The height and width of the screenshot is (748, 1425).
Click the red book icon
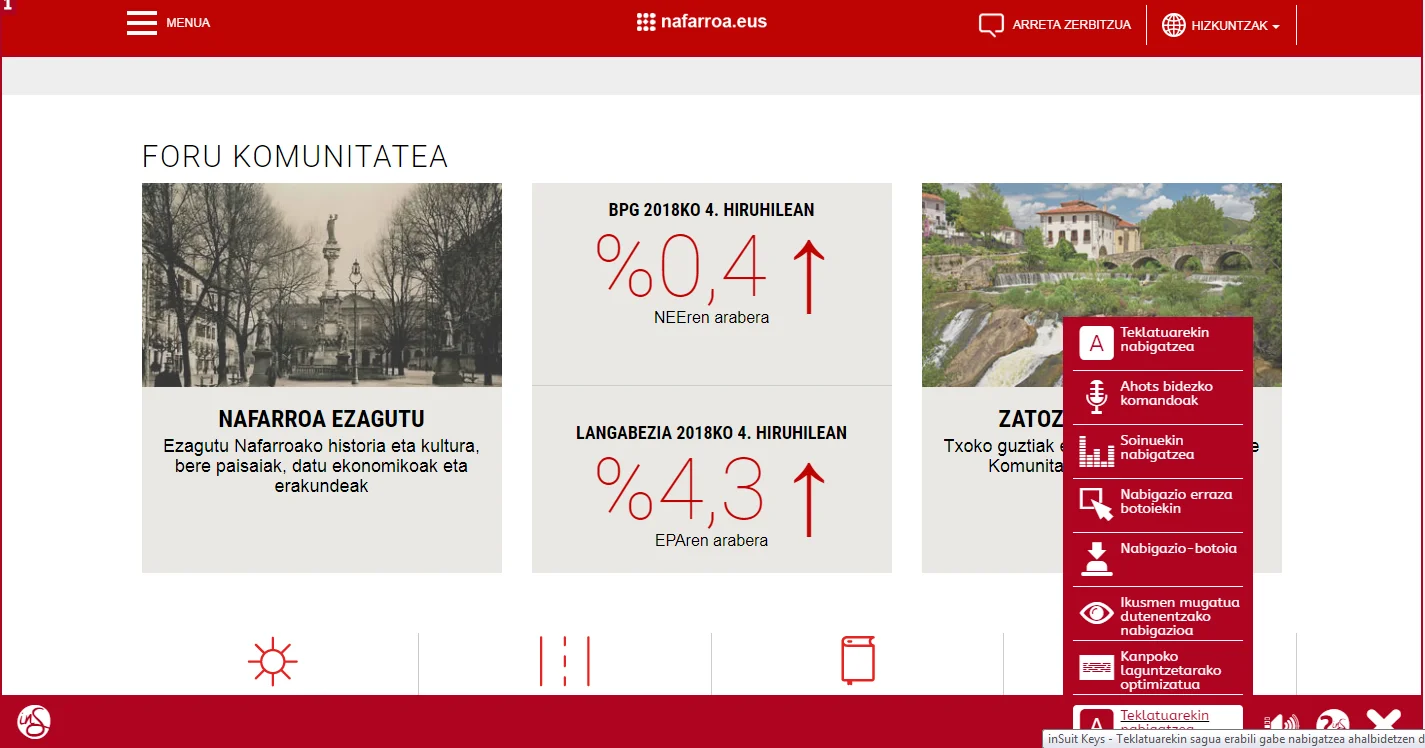click(x=857, y=660)
